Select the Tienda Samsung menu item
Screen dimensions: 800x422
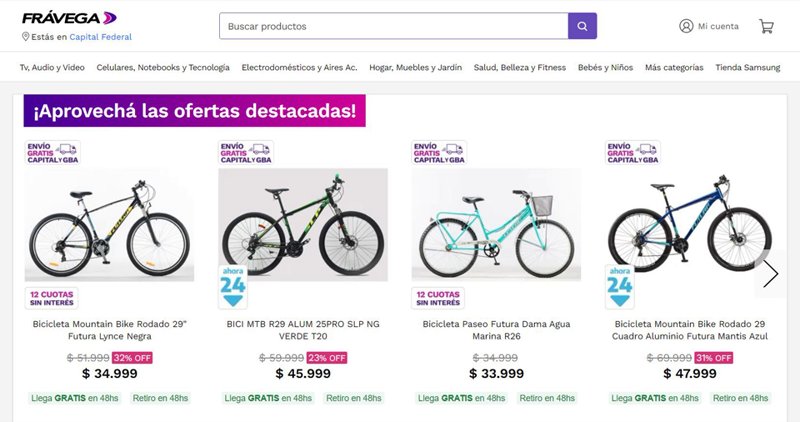point(747,67)
